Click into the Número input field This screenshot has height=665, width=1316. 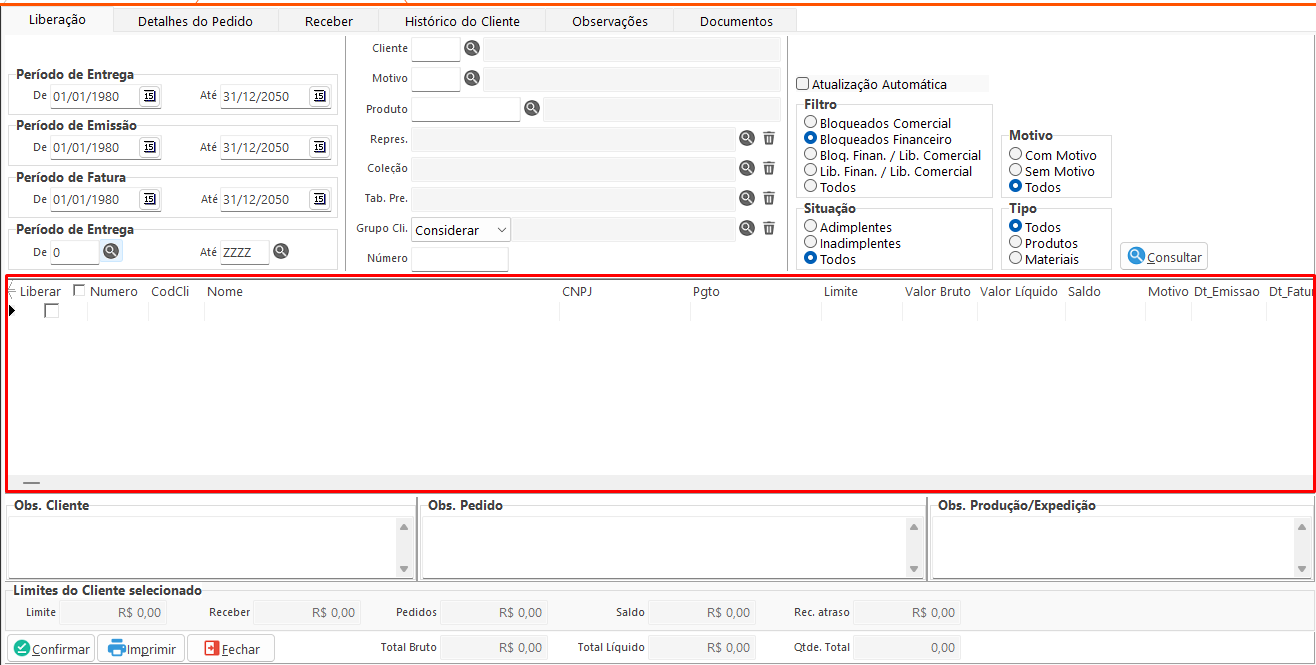coord(460,259)
